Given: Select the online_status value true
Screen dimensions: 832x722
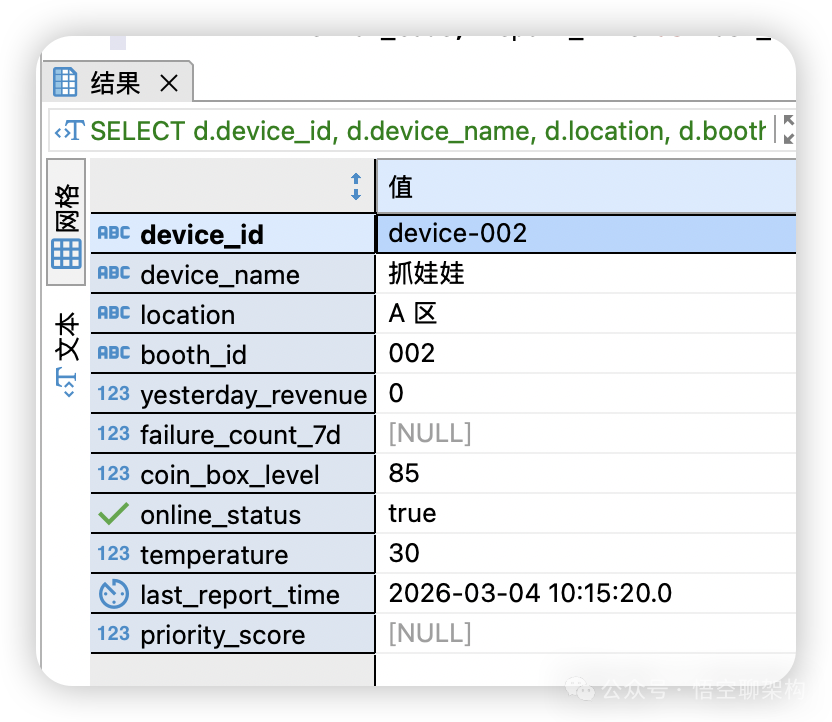Looking at the screenshot, I should tap(412, 514).
